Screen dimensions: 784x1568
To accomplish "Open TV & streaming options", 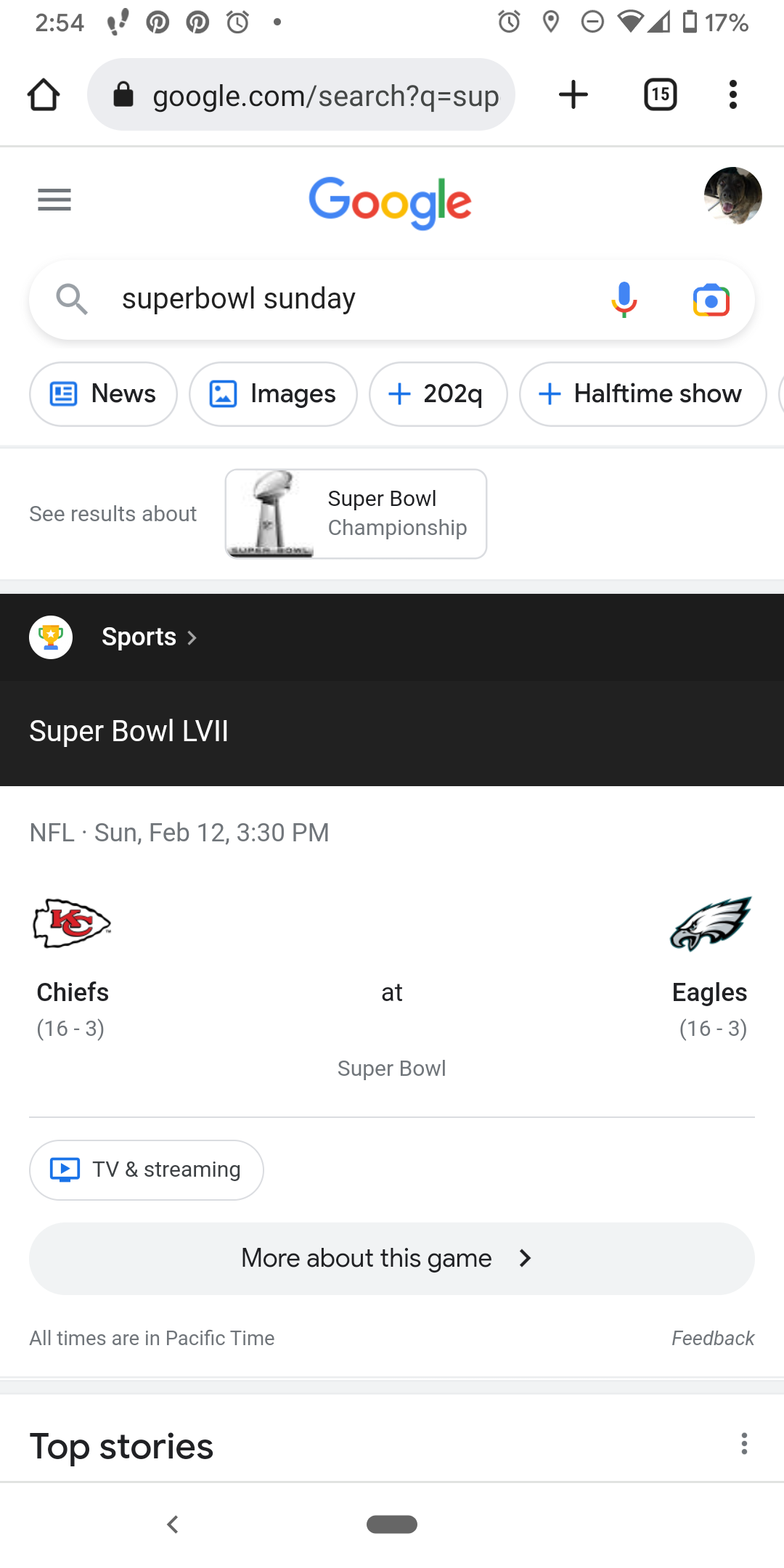I will [x=147, y=1169].
